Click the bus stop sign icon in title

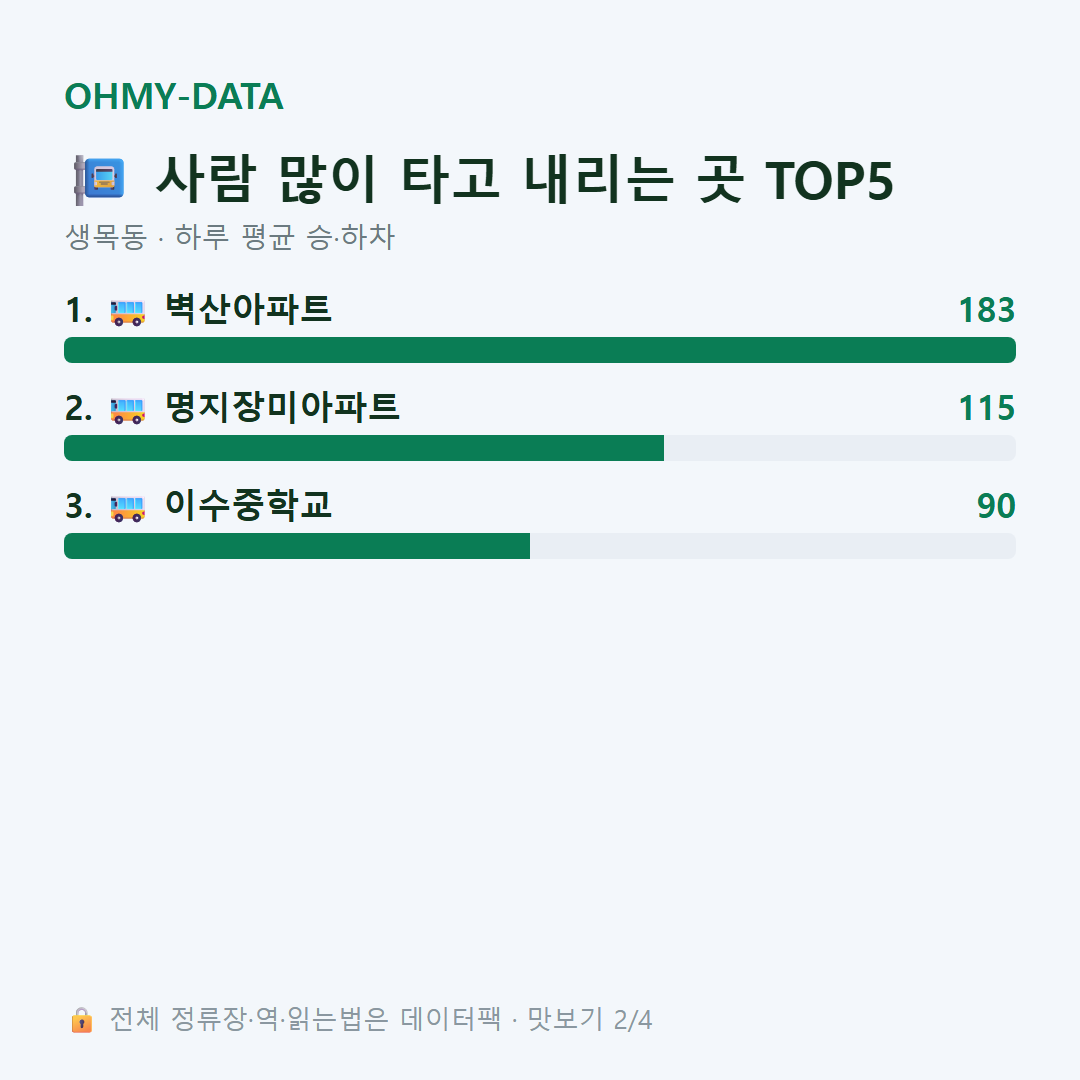pyautogui.click(x=100, y=180)
